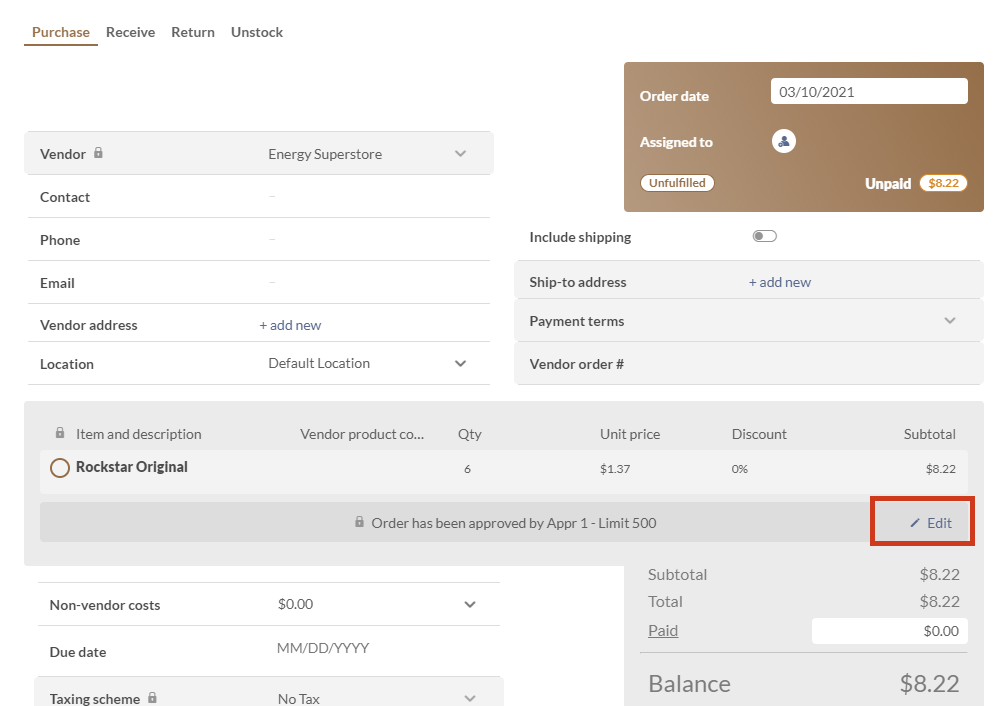The image size is (993, 706).
Task: Click the lock icon beside Taxing scheme
Action: click(152, 698)
